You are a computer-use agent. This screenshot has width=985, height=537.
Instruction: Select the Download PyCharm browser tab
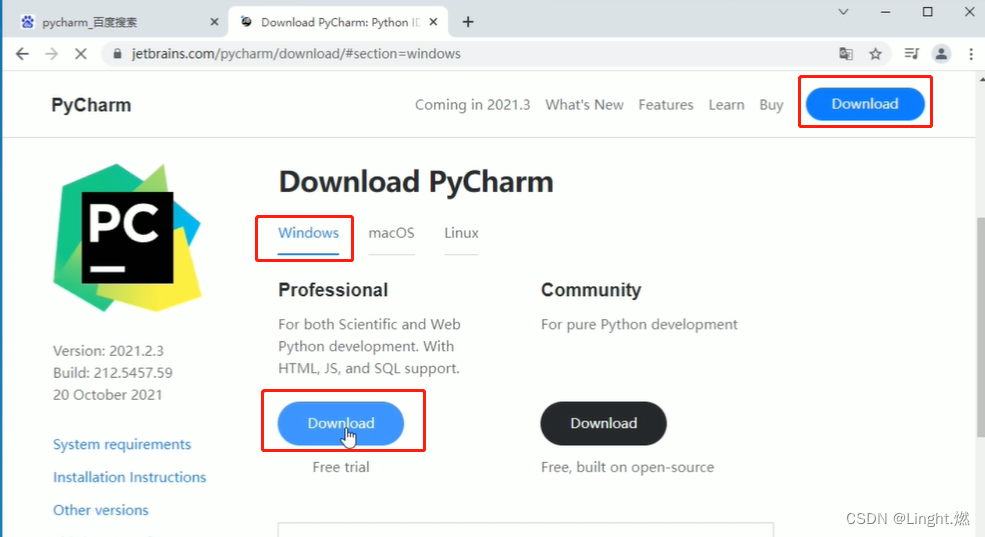pyautogui.click(x=338, y=22)
